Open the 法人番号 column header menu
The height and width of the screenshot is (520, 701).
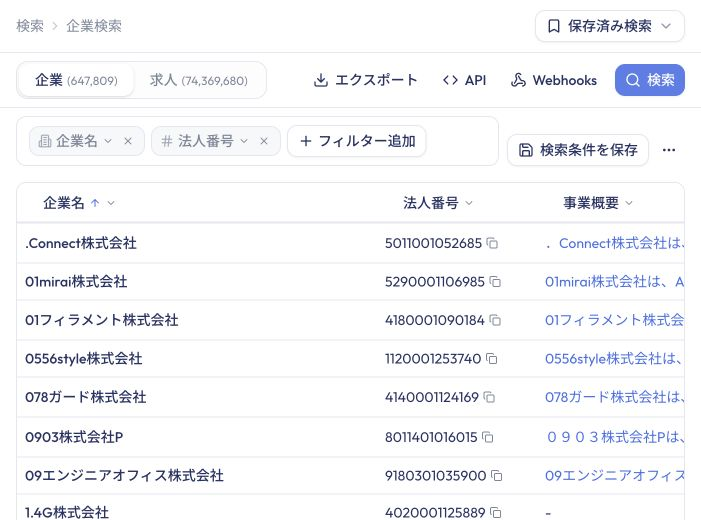tap(469, 203)
